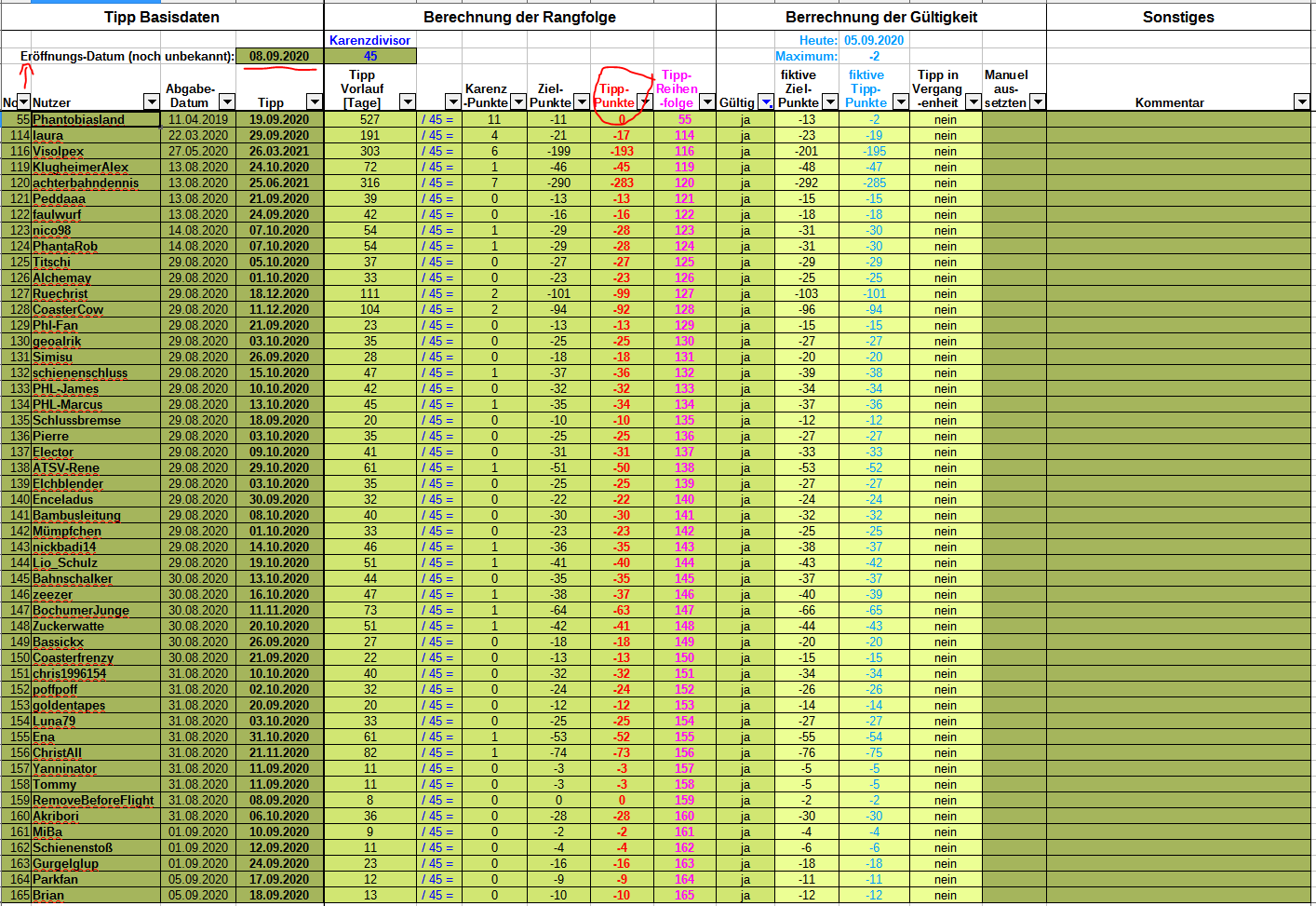Select the Heute date cell 05.09.2020
The width and height of the screenshot is (1316, 906).
pyautogui.click(x=874, y=40)
